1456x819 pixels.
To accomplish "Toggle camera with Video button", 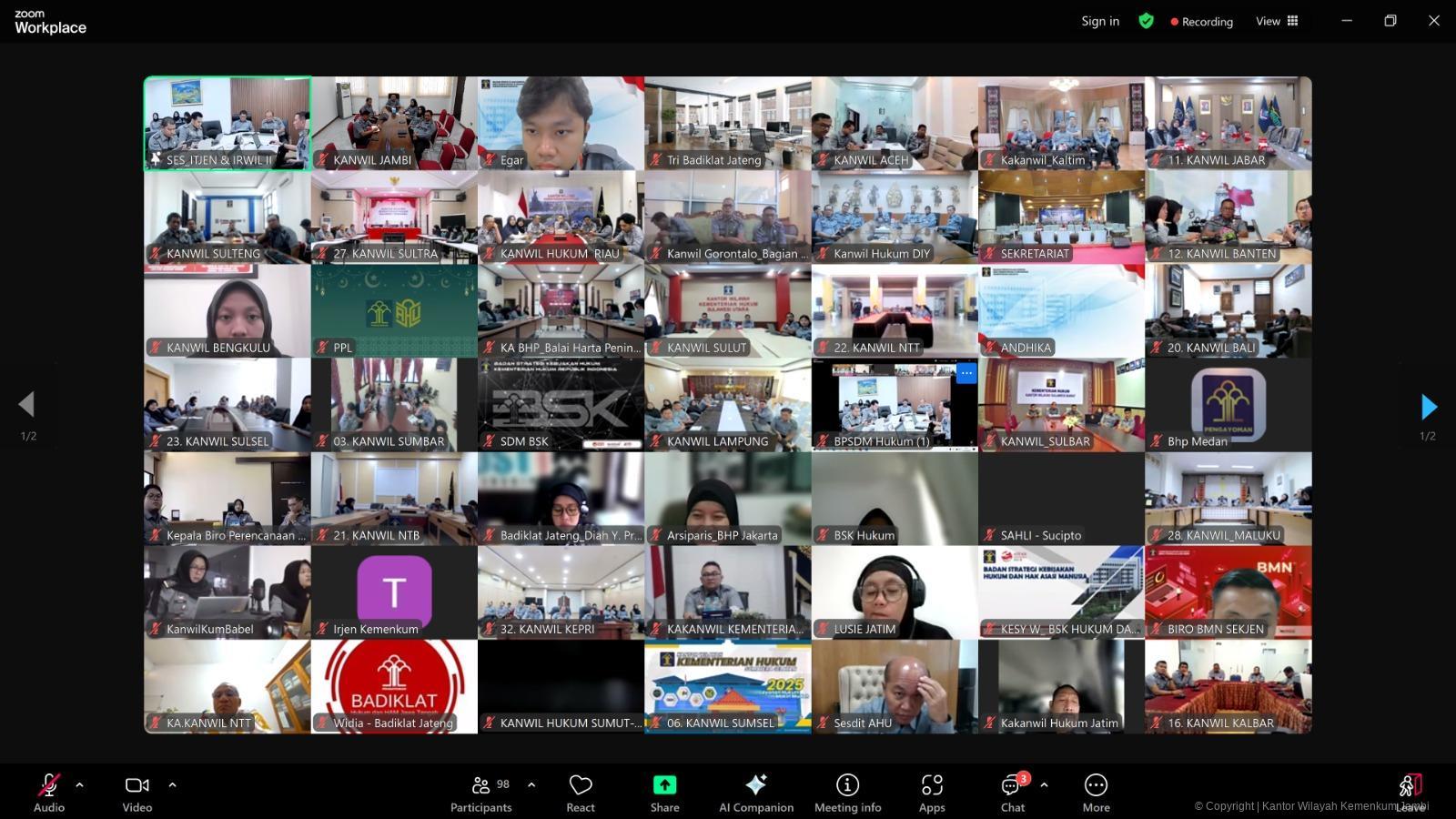I will (x=137, y=792).
